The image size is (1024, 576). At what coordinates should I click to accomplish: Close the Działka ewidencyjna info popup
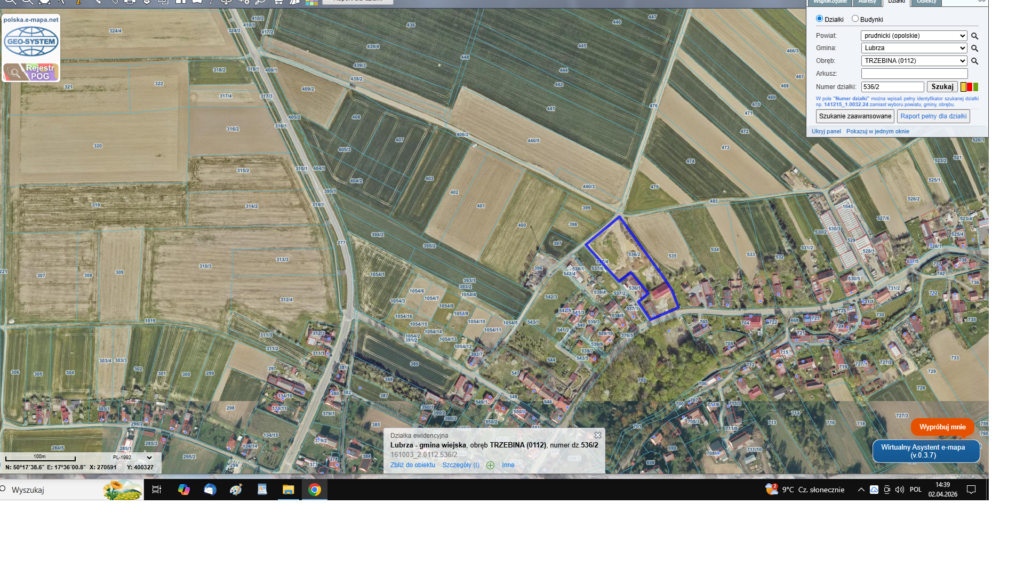click(598, 435)
